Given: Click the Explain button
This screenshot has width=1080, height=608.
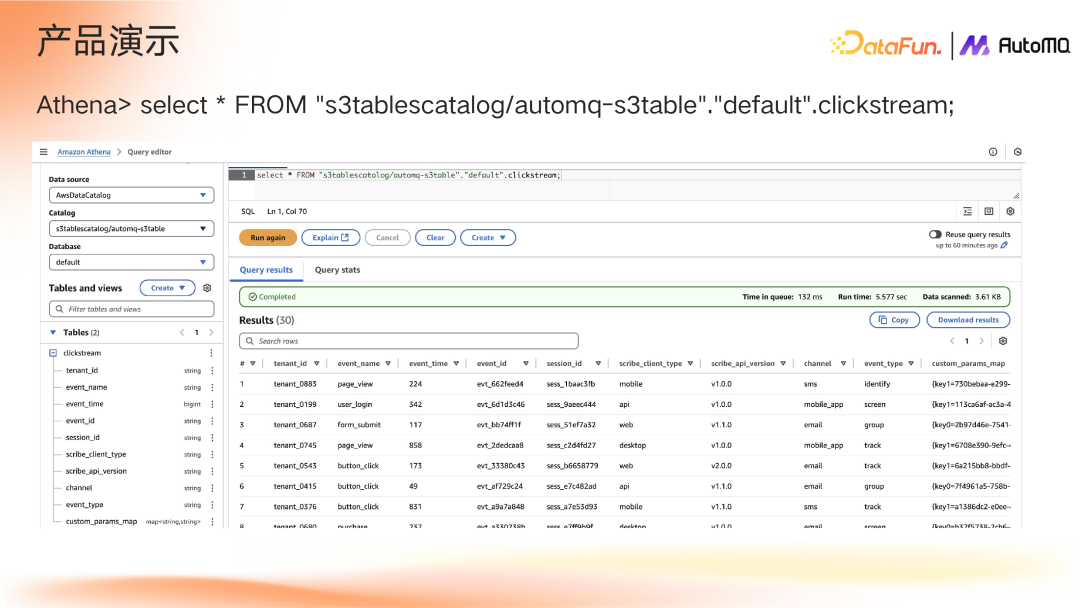Looking at the screenshot, I should click(331, 238).
